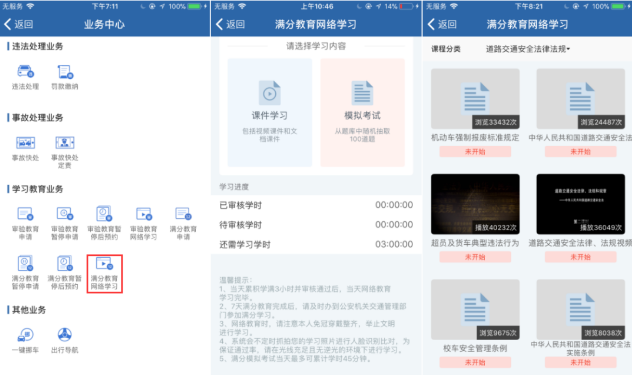Open 机动车强制报废标准规定 document thumbnail

click(475, 99)
